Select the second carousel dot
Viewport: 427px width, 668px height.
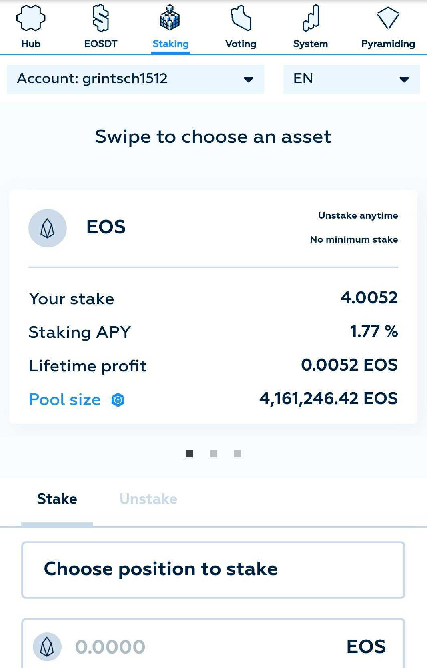point(214,453)
